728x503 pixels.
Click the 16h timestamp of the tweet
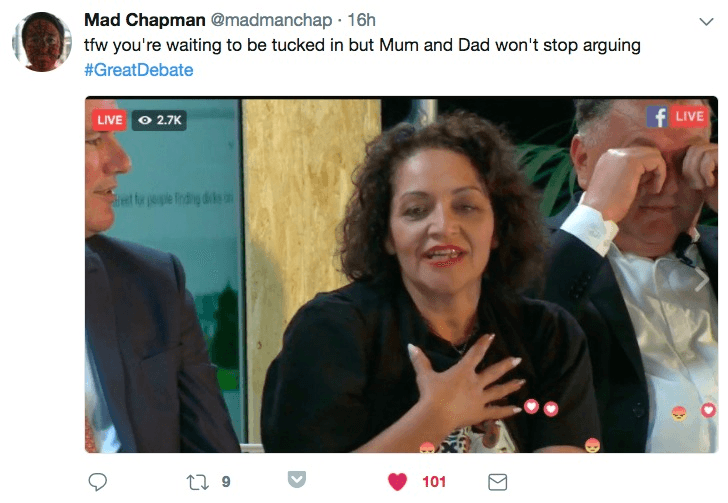(361, 20)
